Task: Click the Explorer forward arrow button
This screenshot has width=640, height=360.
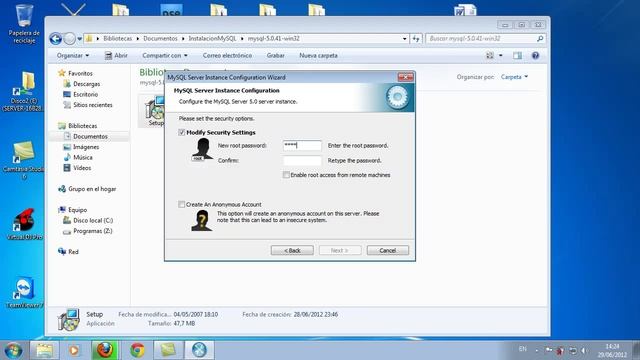Action: tap(70, 39)
